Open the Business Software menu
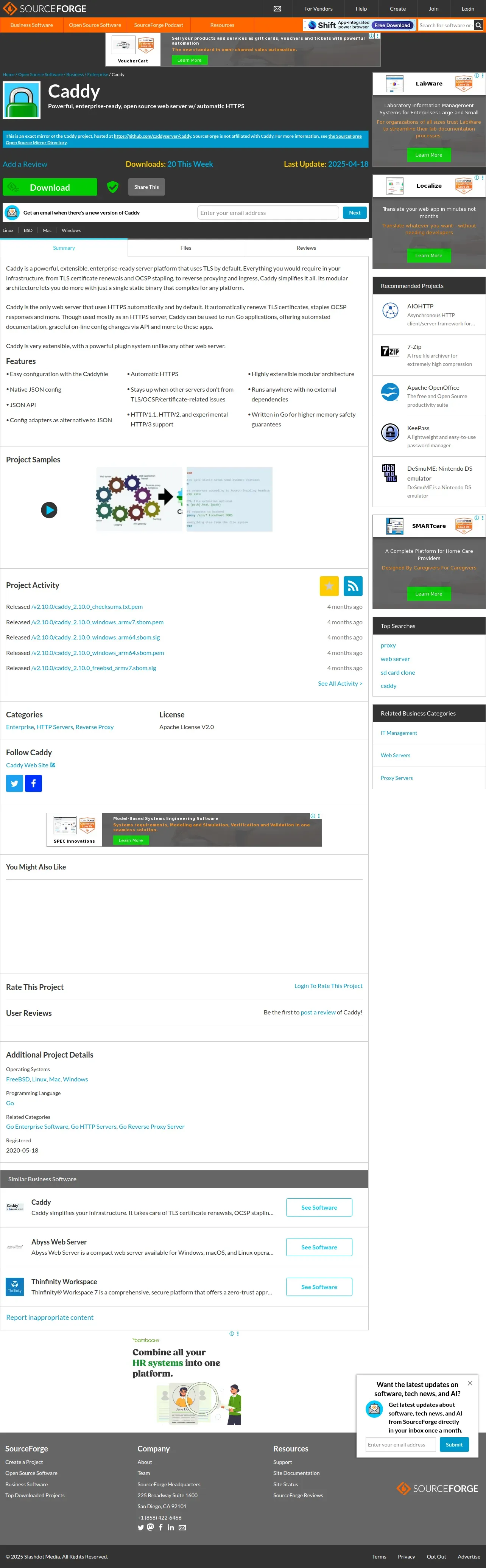Image resolution: width=486 pixels, height=1568 pixels. point(32,25)
